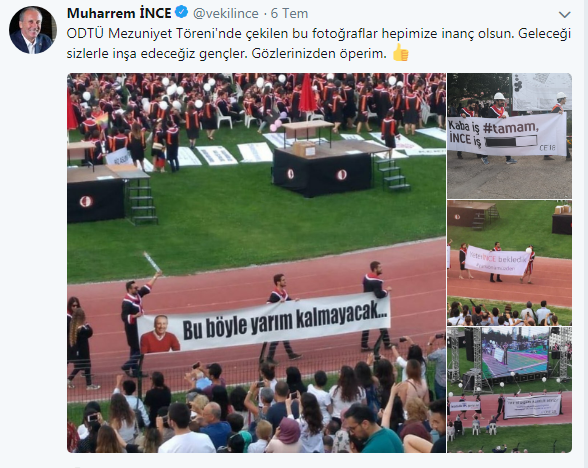Click the blue verified badge
This screenshot has width=588, height=468.
[182, 13]
